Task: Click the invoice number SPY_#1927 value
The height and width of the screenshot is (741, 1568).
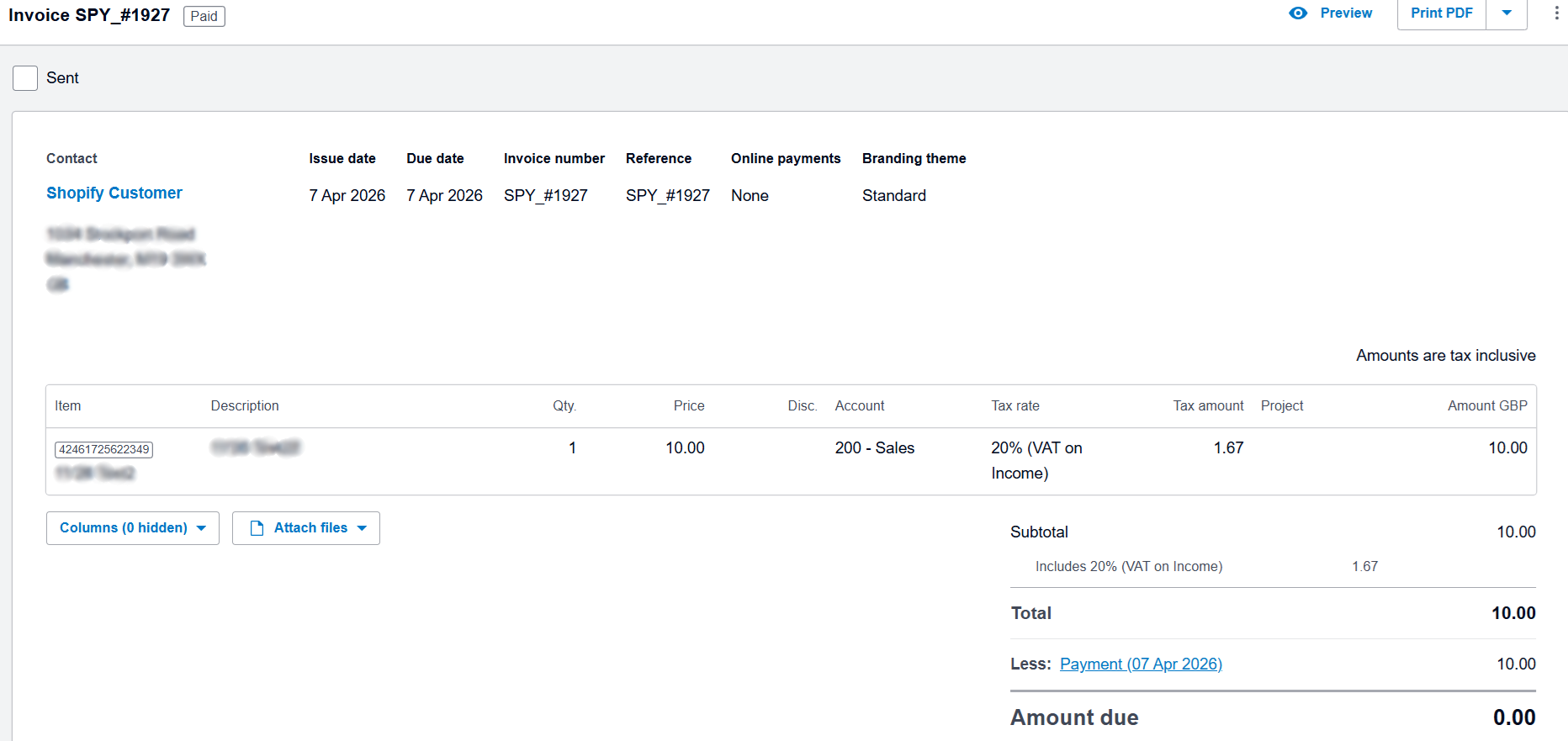Action: pyautogui.click(x=545, y=196)
